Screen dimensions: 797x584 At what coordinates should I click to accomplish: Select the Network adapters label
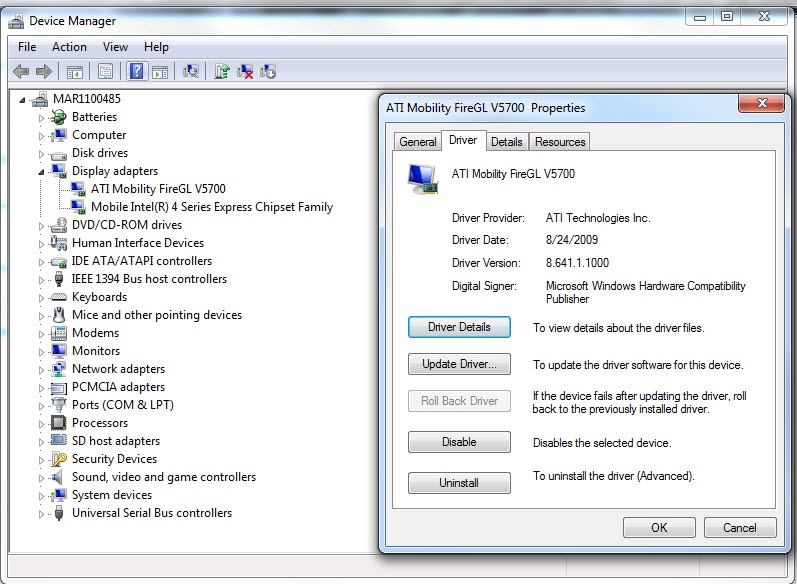118,369
